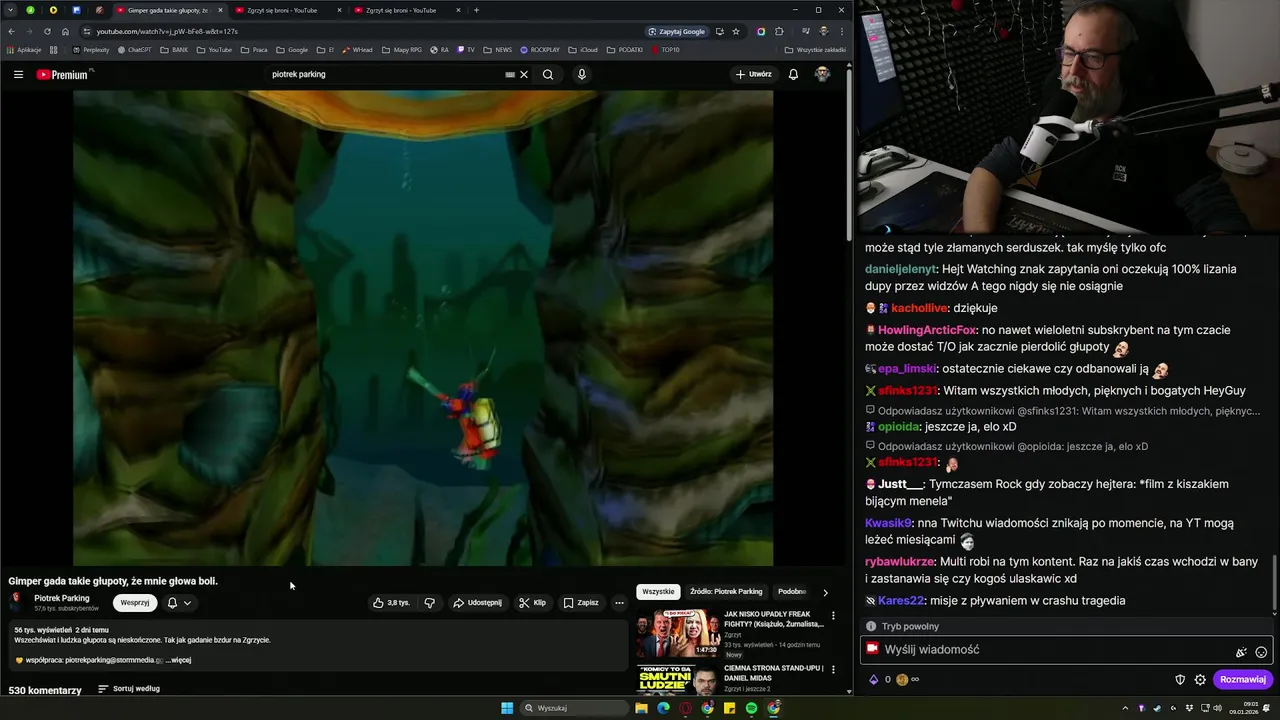
Task: Open browser extensions puzzle icon
Action: point(779,31)
